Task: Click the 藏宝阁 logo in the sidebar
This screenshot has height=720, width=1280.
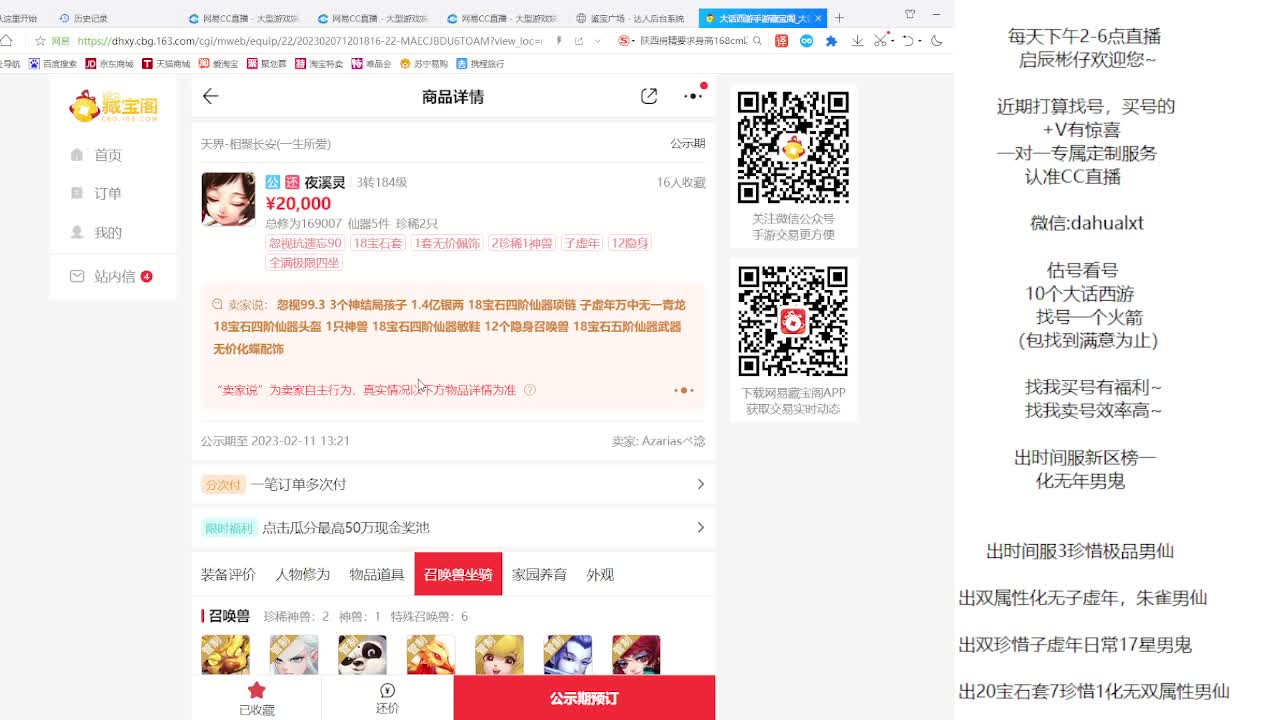Action: [x=113, y=106]
